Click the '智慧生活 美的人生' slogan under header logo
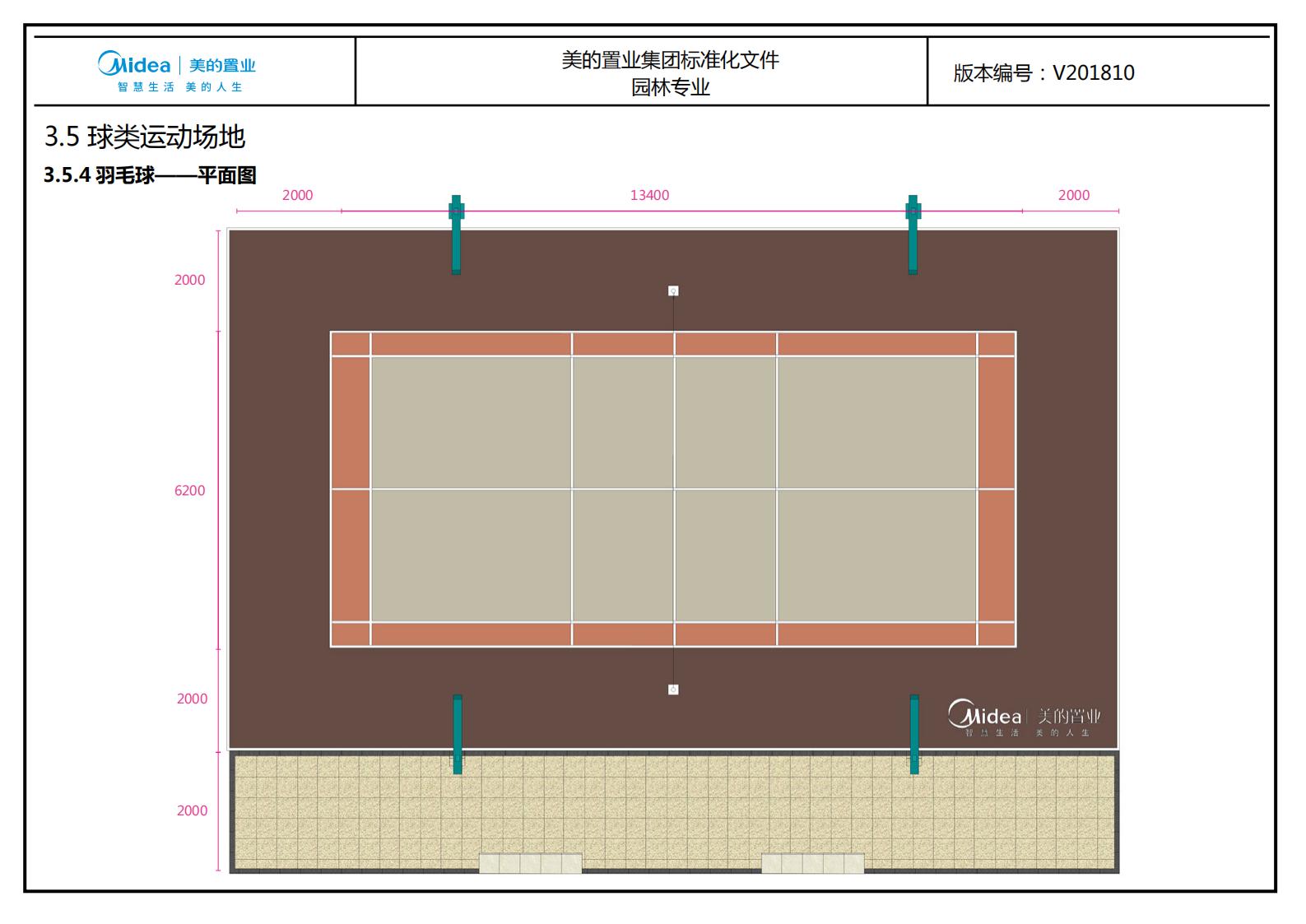Viewport: 1306px width, 924px height. click(179, 86)
